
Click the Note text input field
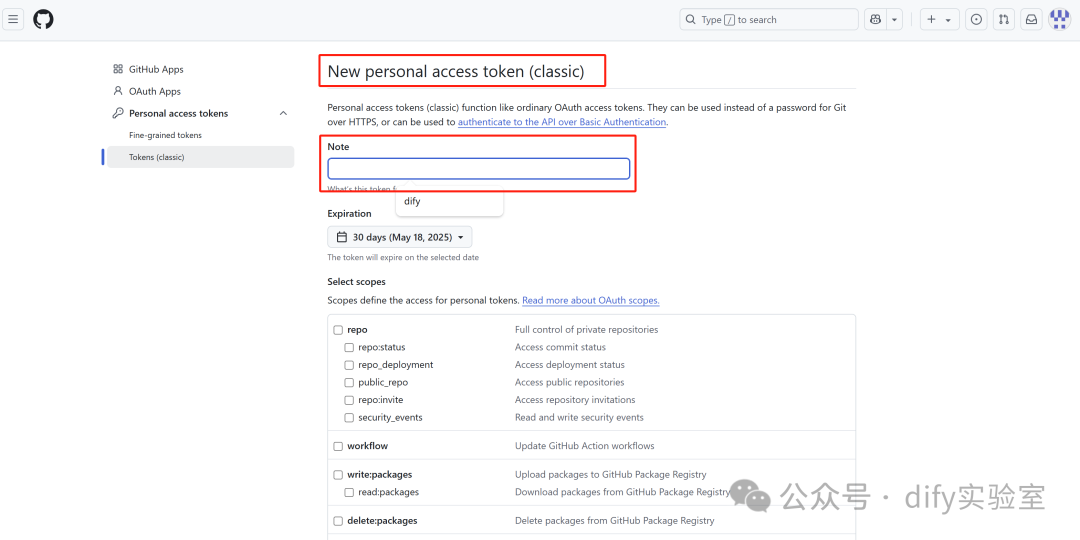coord(479,168)
